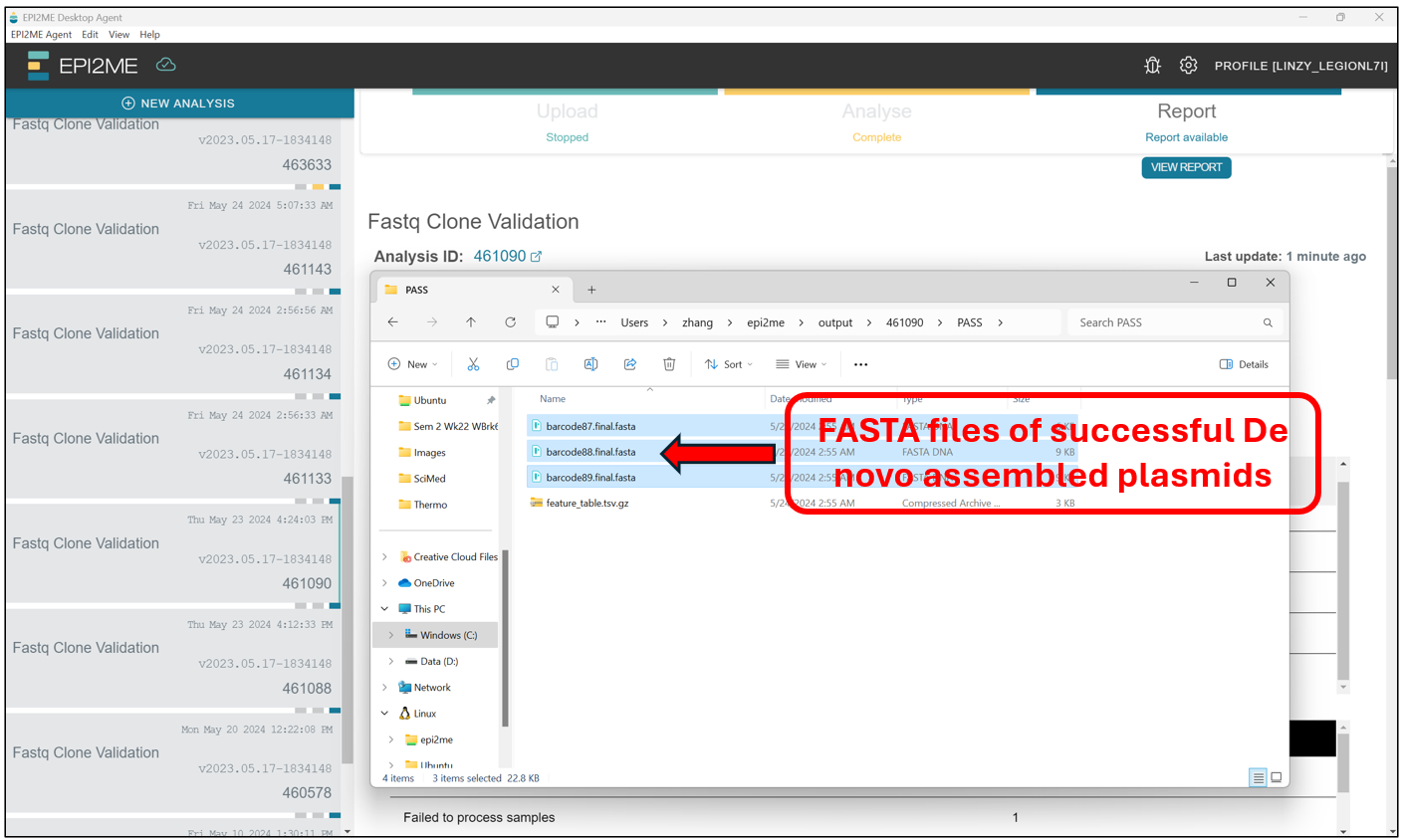This screenshot has width=1401, height=840.
Task: Open Edit menu
Action: pyautogui.click(x=90, y=34)
